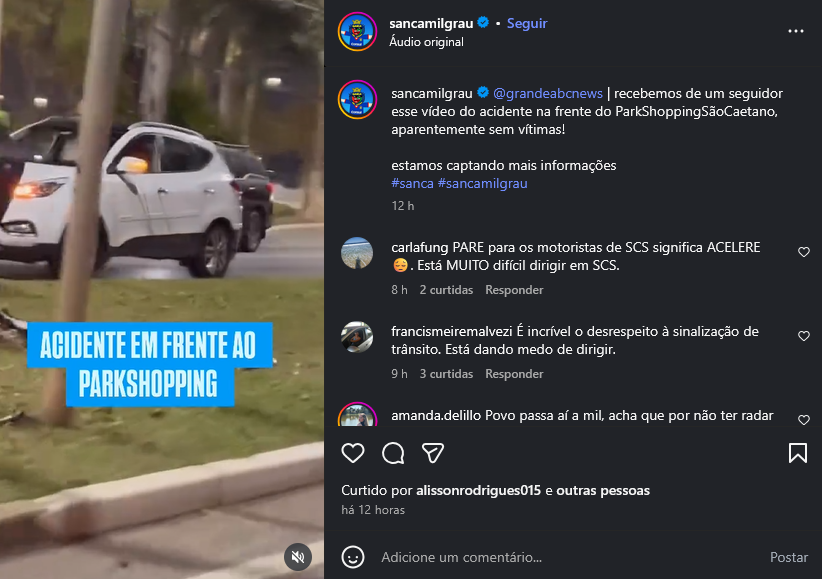Like francismeiremalvezi's comment

pyautogui.click(x=804, y=336)
